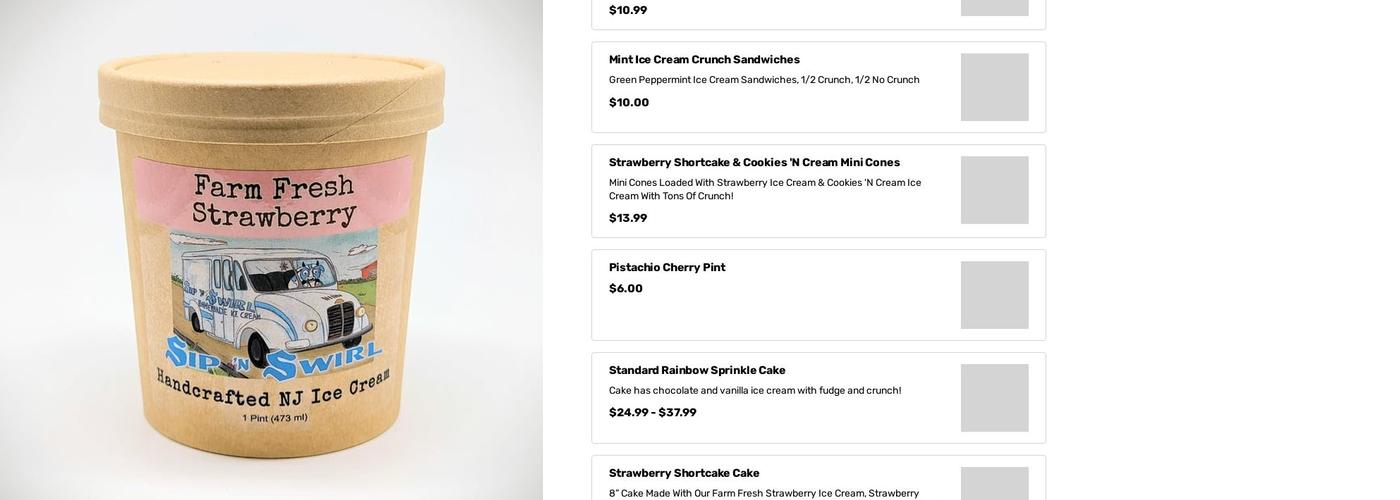Viewport: 1400px width, 500px height.
Task: Select the Strawberry Shortcake Cake thumbnail
Action: [x=994, y=484]
